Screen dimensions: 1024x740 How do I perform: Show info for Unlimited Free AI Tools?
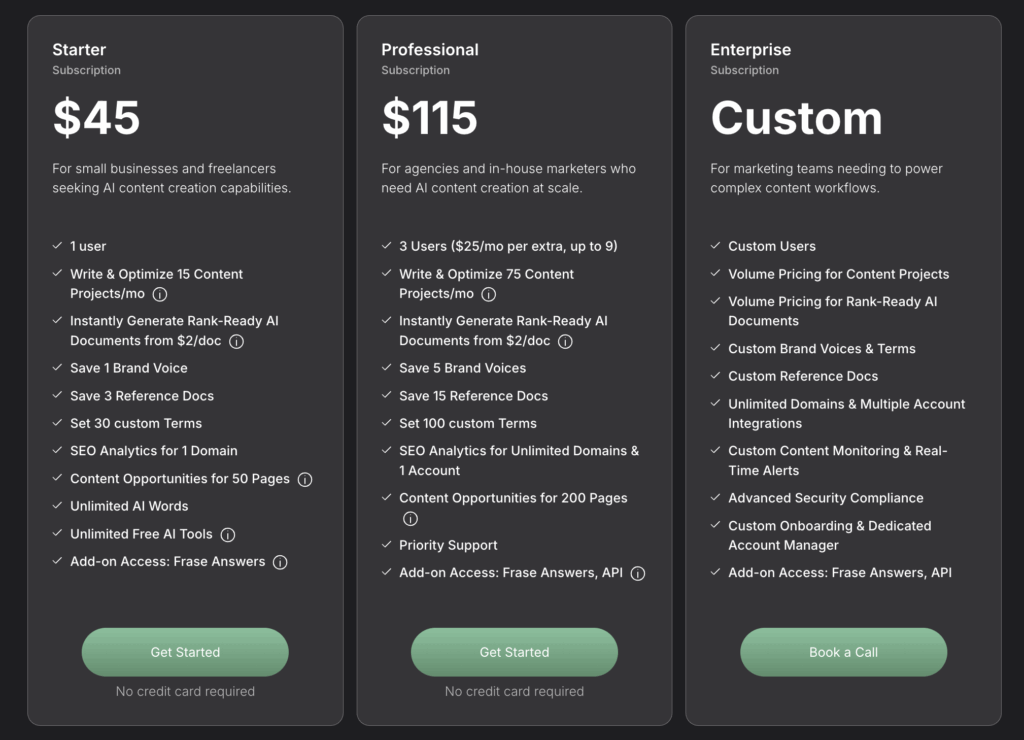point(228,535)
